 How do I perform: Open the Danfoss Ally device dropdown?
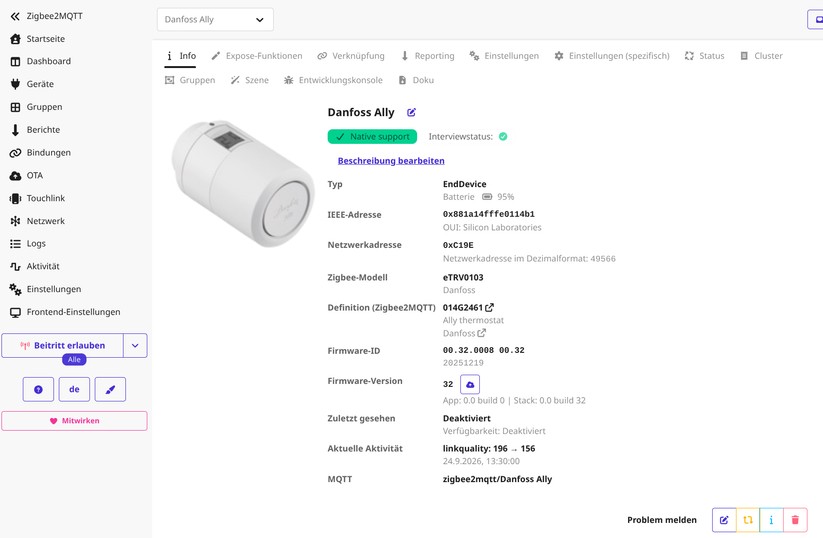[215, 19]
